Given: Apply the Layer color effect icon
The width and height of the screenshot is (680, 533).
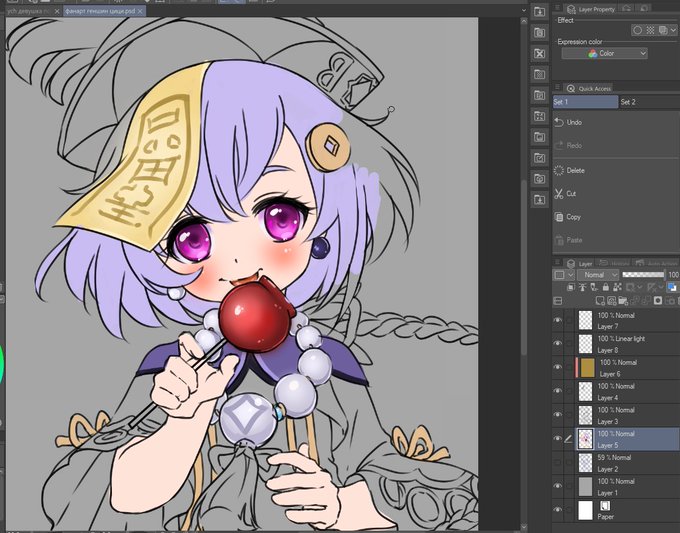Looking at the screenshot, I should pyautogui.click(x=663, y=30).
